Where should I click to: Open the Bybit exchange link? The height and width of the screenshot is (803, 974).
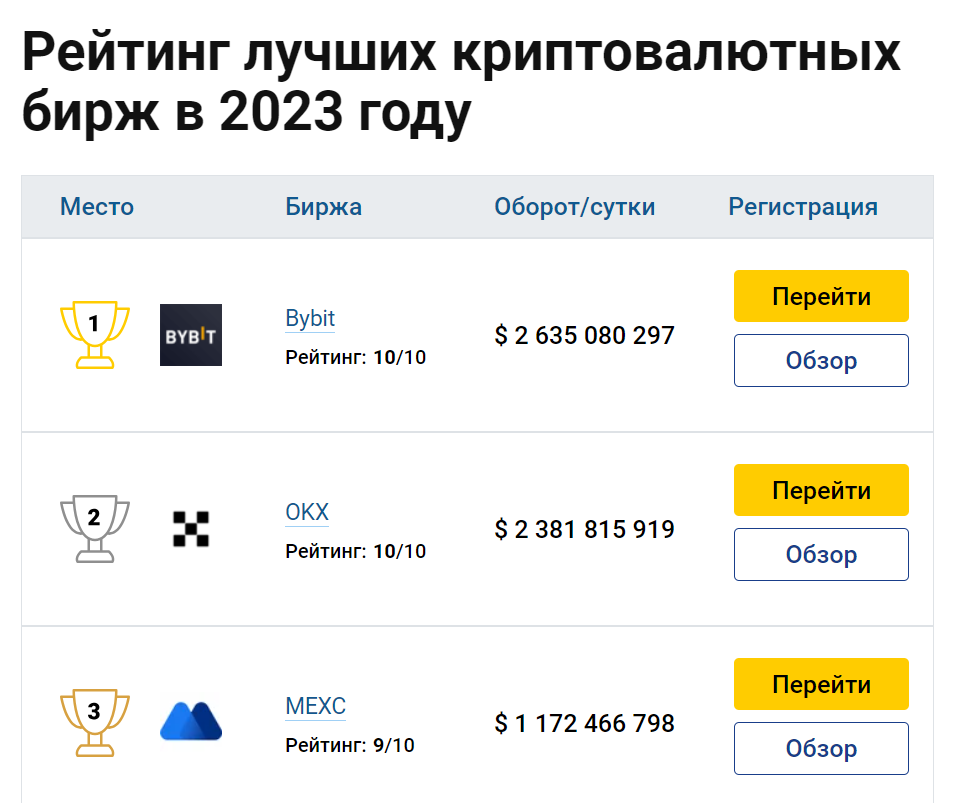[310, 319]
